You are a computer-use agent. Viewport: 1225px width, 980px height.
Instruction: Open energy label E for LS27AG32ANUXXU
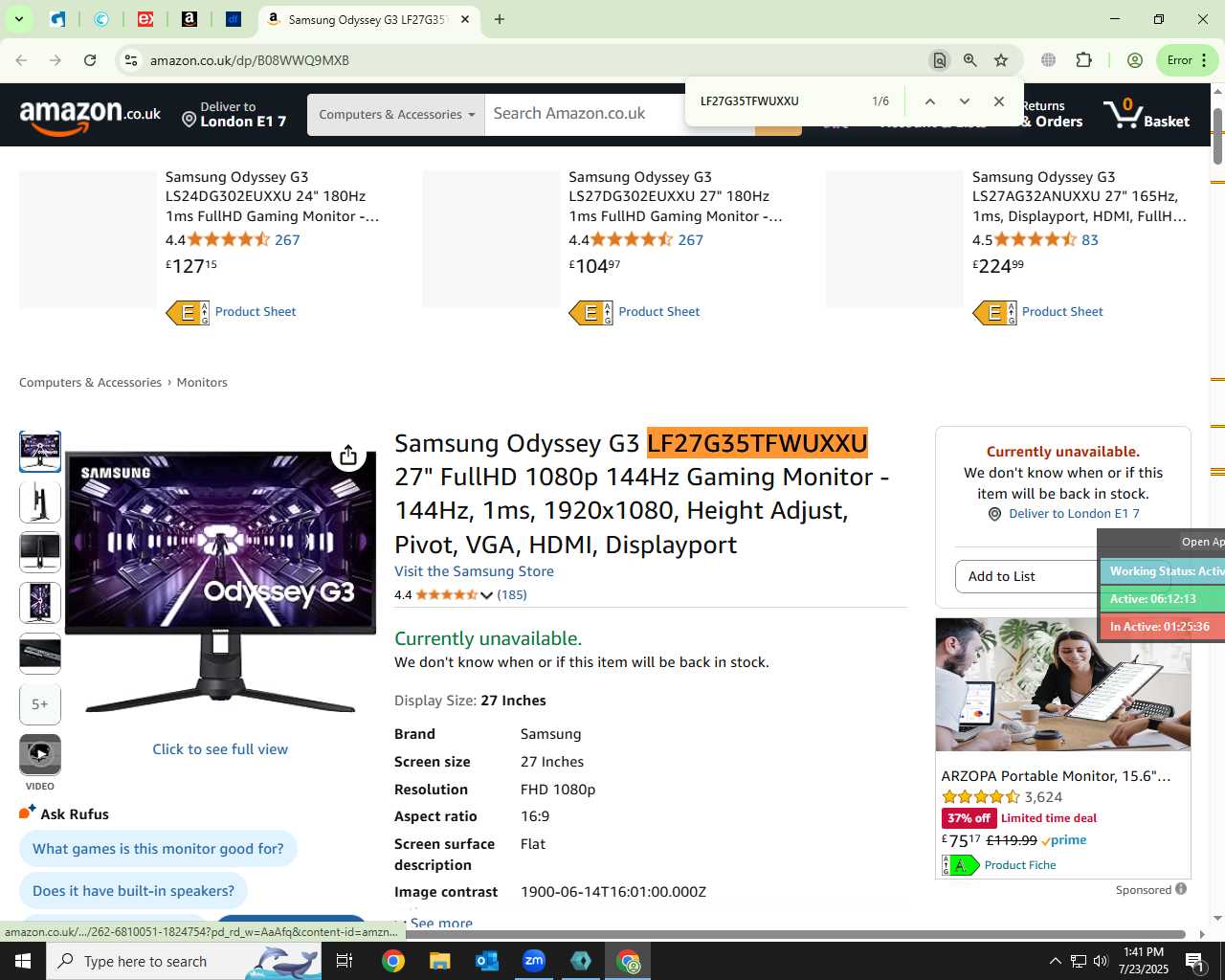994,313
